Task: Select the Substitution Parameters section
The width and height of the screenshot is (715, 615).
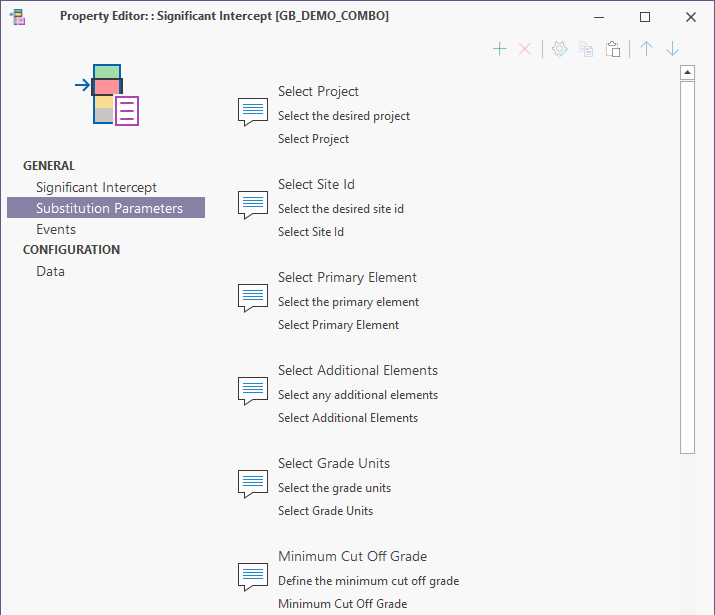Action: coord(106,208)
